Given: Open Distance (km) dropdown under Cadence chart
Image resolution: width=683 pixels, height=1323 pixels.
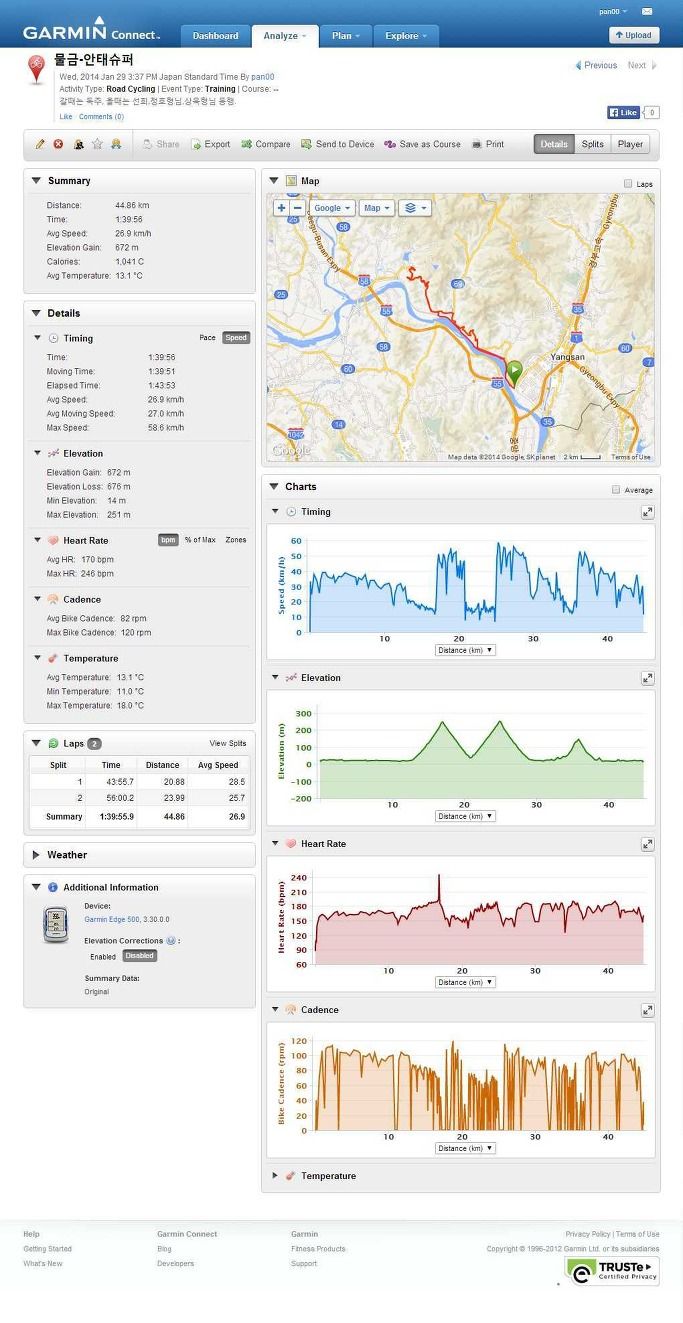Looking at the screenshot, I should click(466, 1148).
